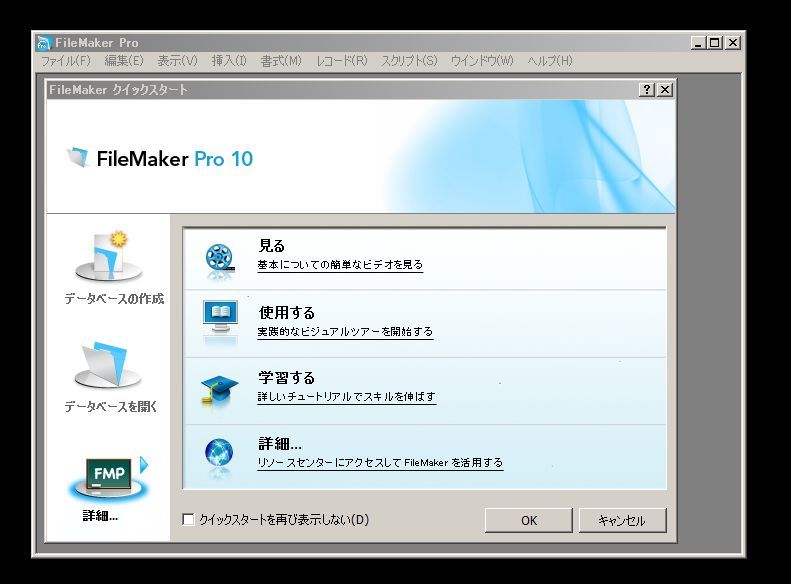Click the キャンセル button
This screenshot has width=791, height=584.
[623, 520]
